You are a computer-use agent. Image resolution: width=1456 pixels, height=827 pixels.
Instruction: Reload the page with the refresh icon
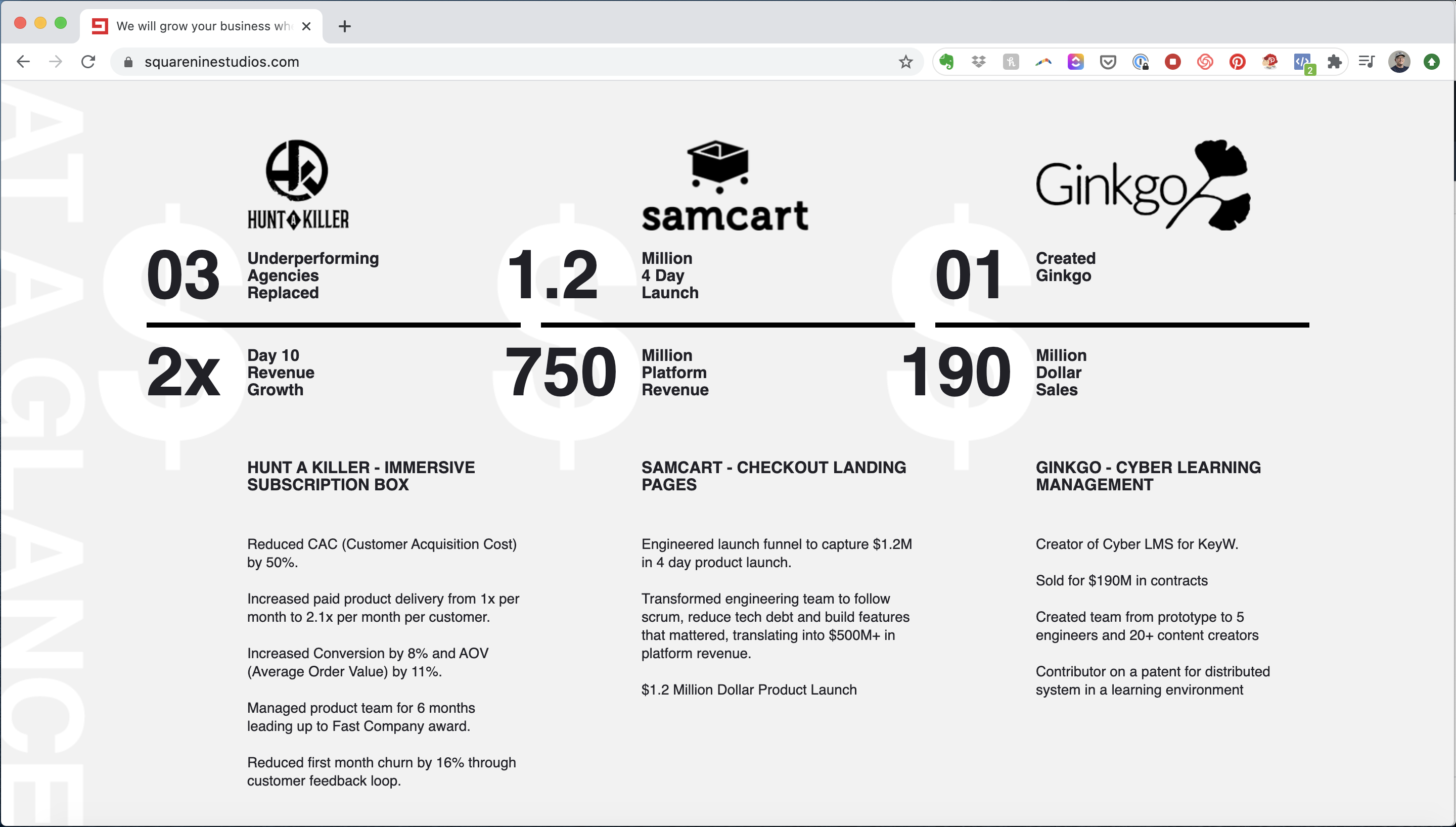click(88, 61)
